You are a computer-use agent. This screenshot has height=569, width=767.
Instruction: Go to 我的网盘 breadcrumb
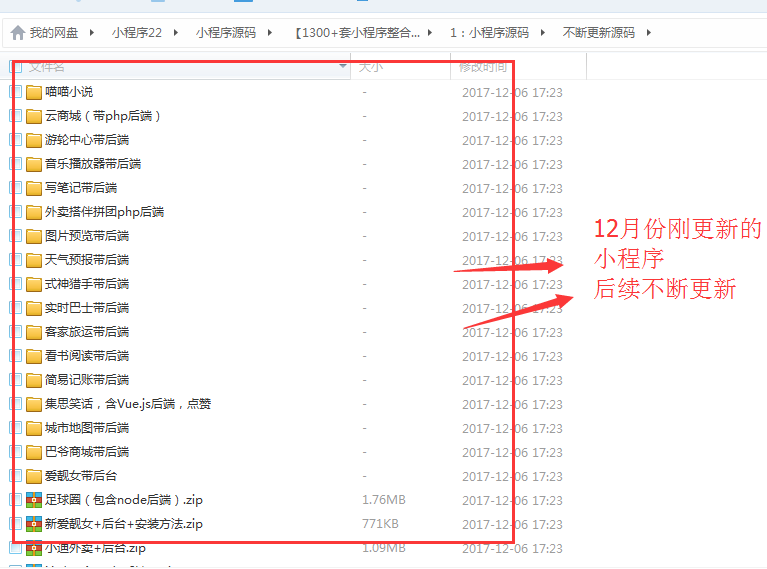point(54,33)
